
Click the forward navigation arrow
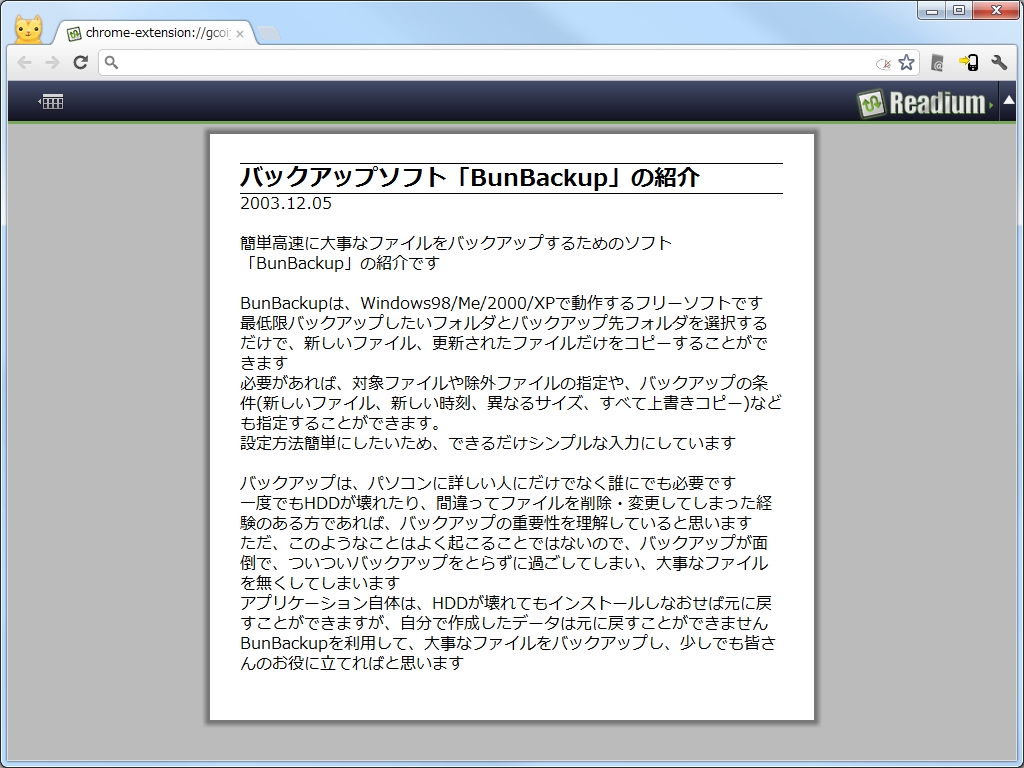coord(52,62)
